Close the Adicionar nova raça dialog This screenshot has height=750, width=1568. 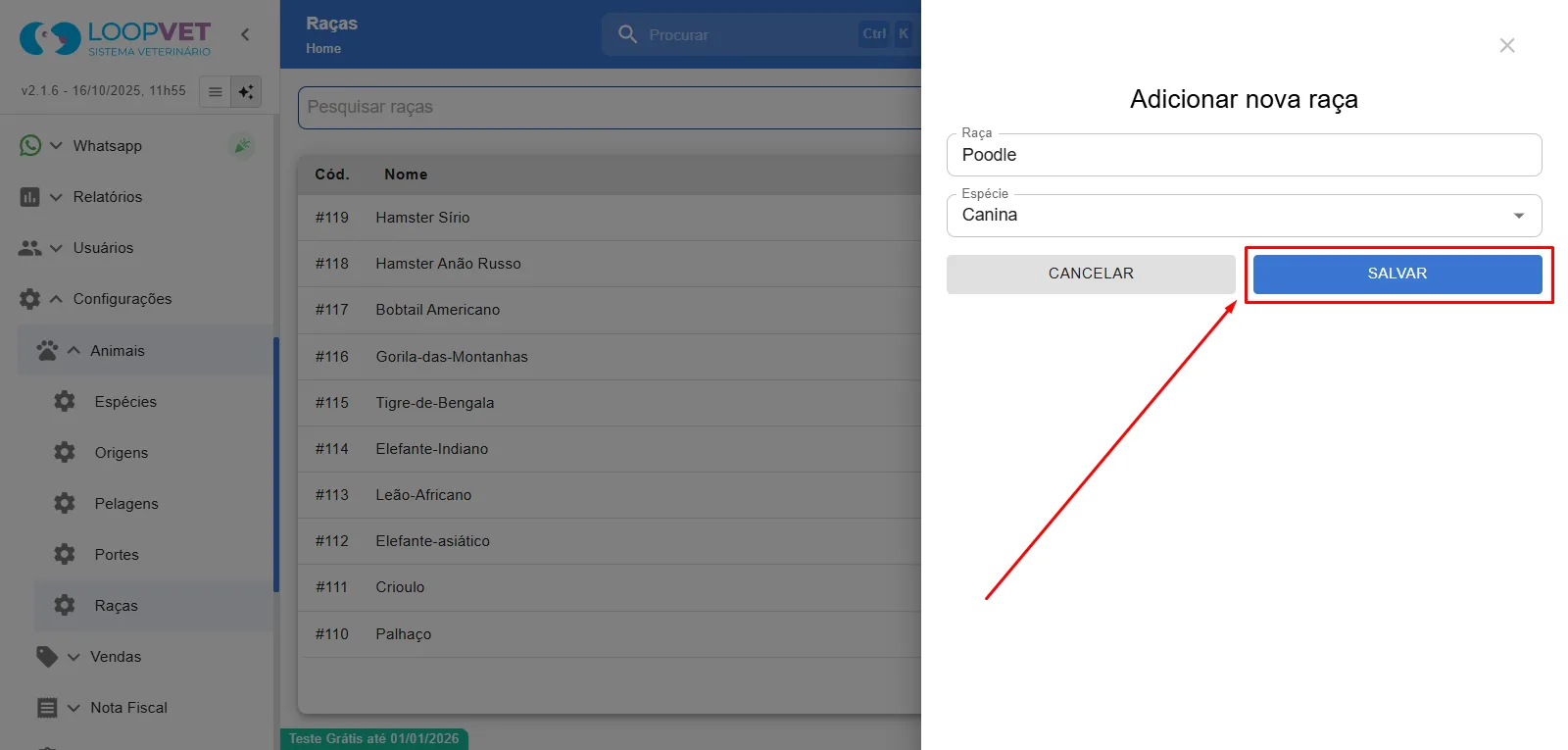(1507, 45)
